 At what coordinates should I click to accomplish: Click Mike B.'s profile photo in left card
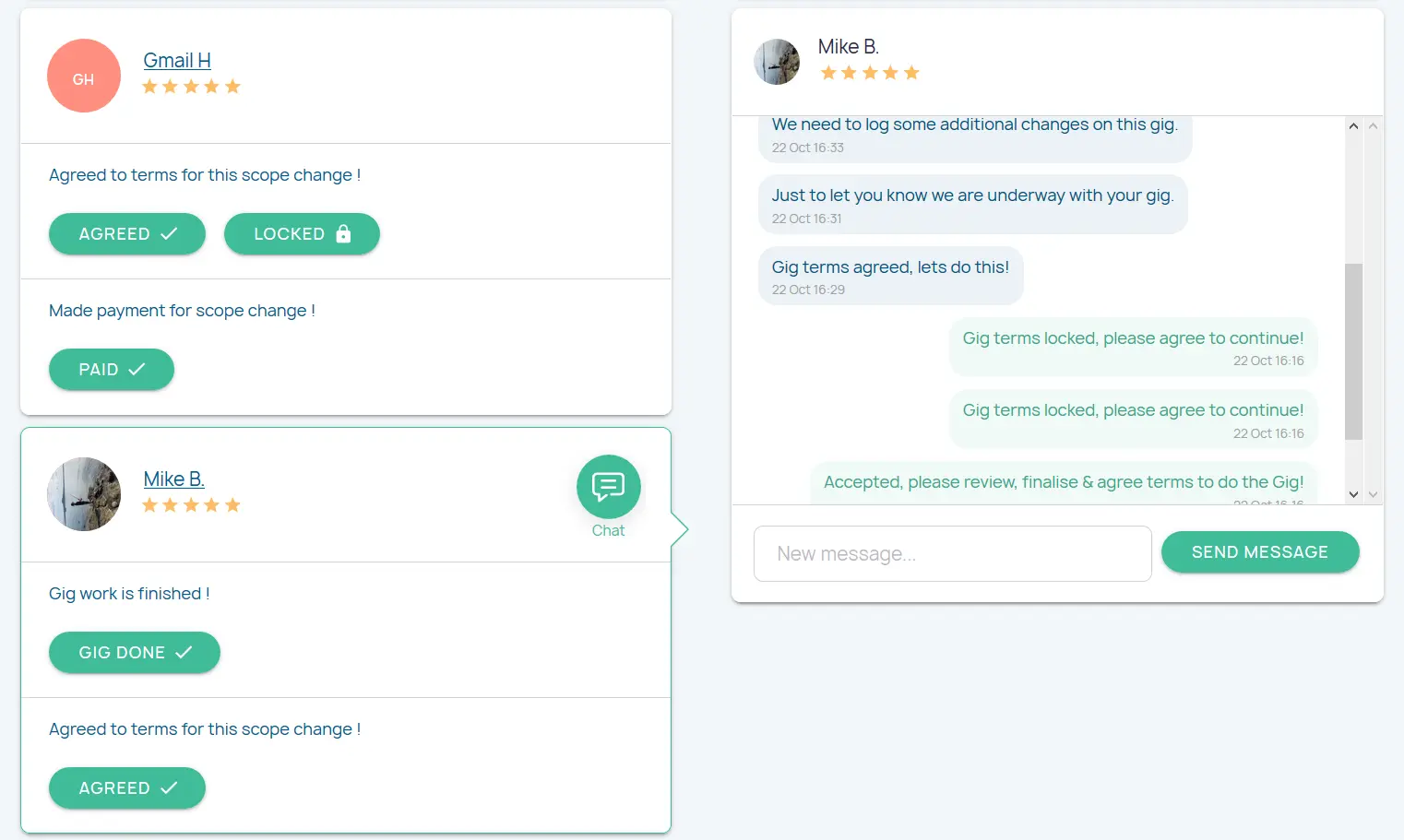pos(84,494)
